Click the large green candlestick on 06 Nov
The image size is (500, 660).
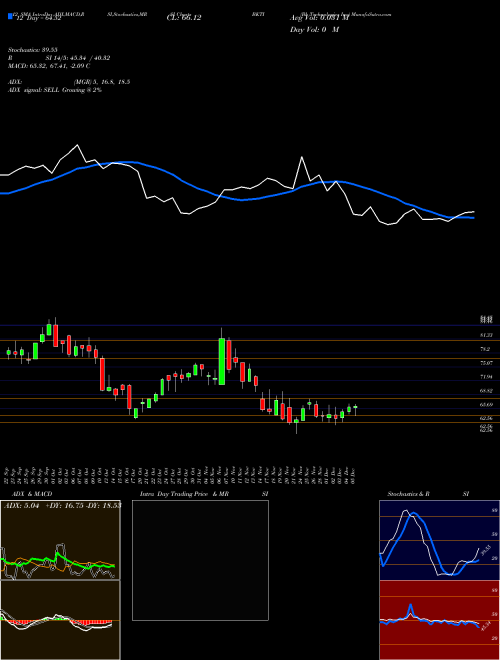(x=221, y=361)
